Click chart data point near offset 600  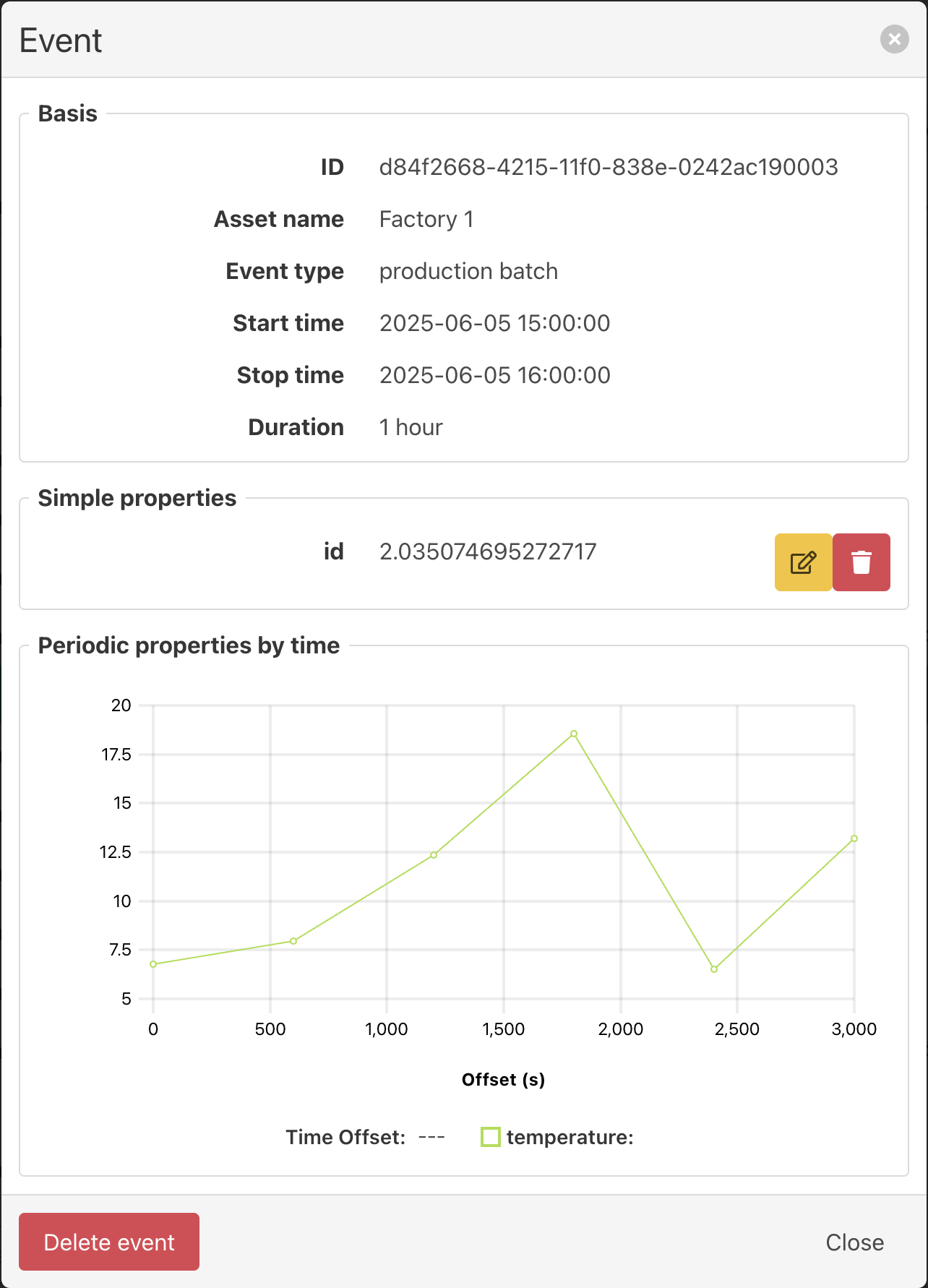point(293,941)
